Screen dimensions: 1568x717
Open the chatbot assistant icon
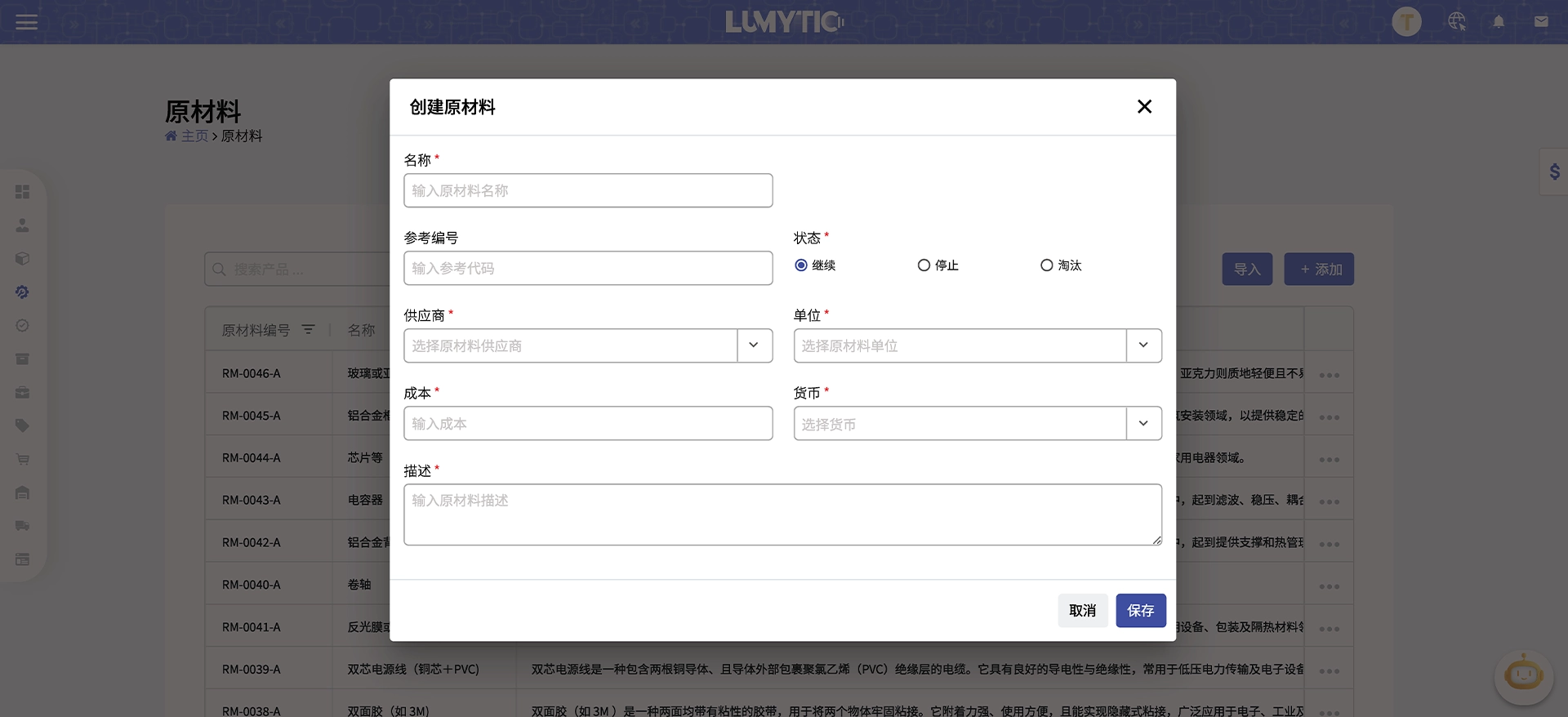(x=1523, y=676)
